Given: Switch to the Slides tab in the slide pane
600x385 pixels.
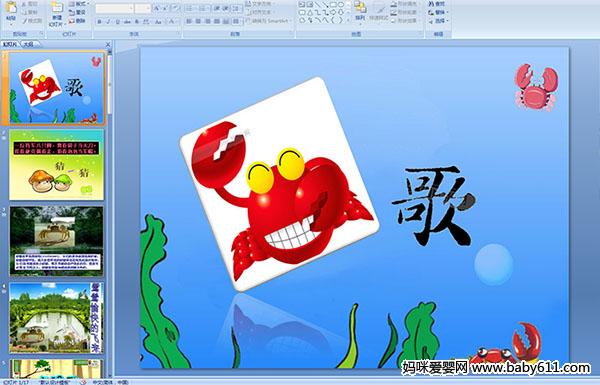Looking at the screenshot, I should (x=10, y=44).
